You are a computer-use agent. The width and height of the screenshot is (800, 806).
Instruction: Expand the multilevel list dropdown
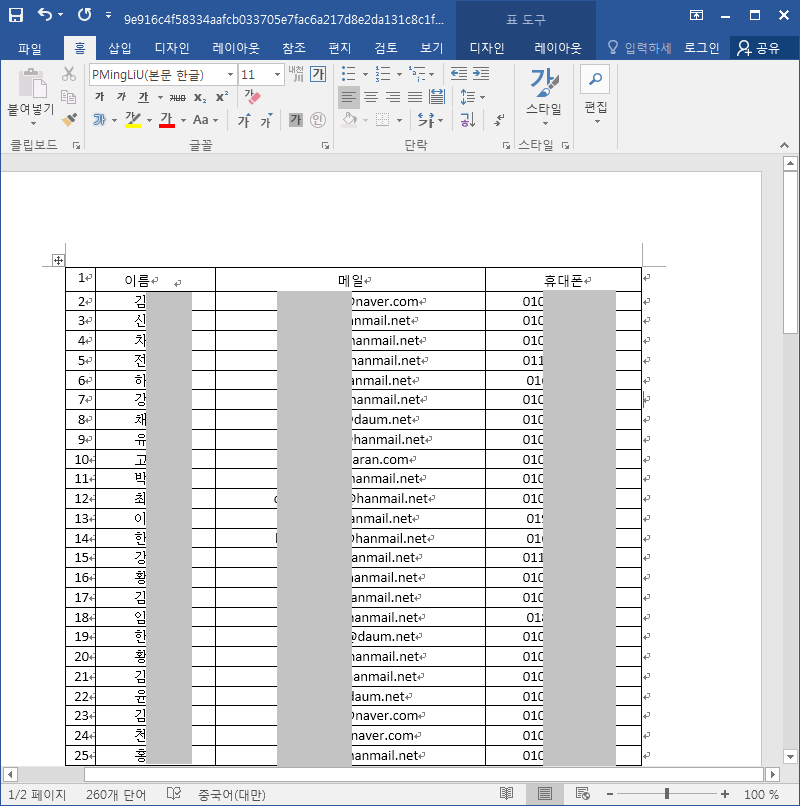coord(431,75)
